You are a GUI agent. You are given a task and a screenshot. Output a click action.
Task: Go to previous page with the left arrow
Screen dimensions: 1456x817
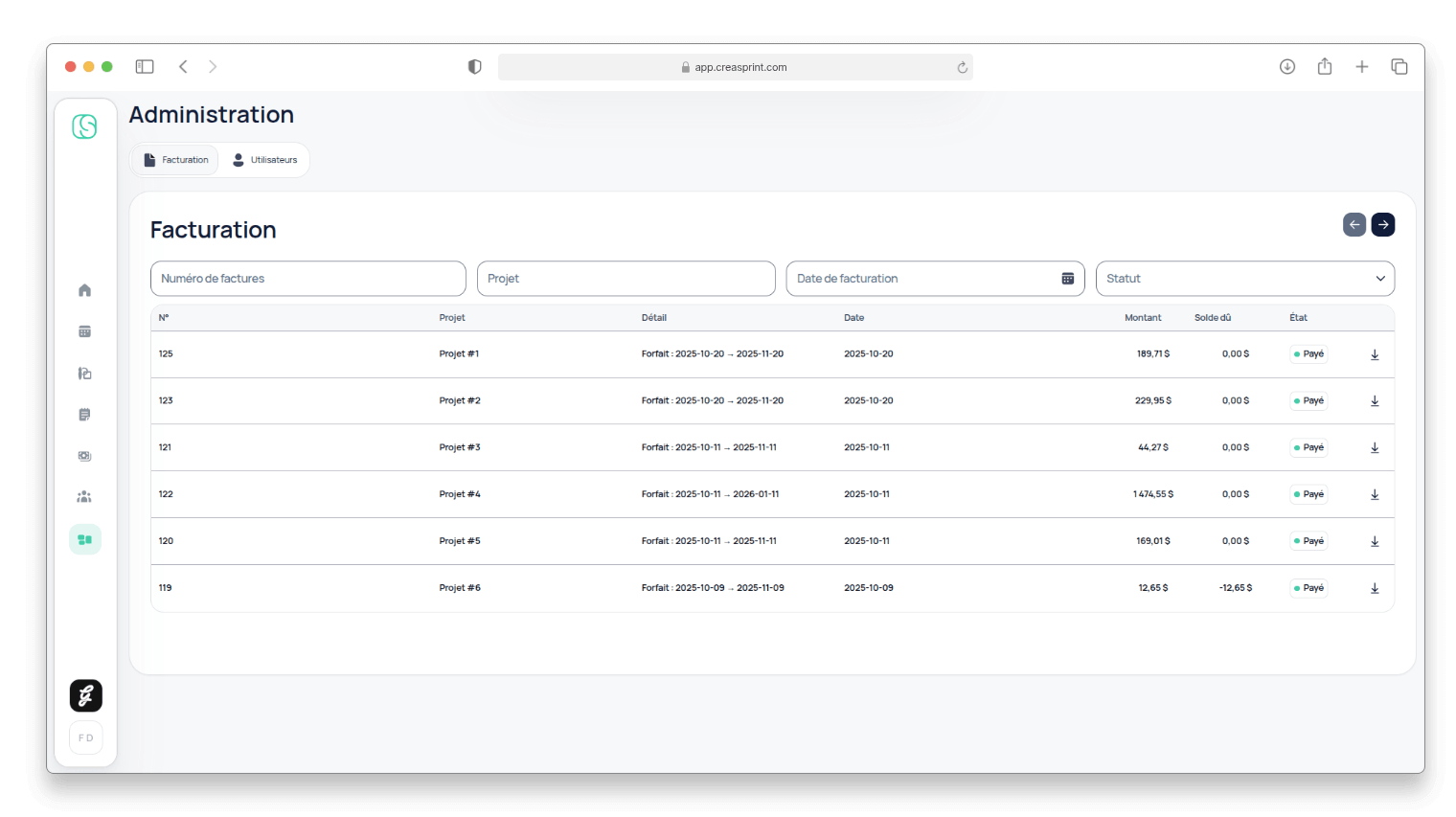[x=1354, y=224]
